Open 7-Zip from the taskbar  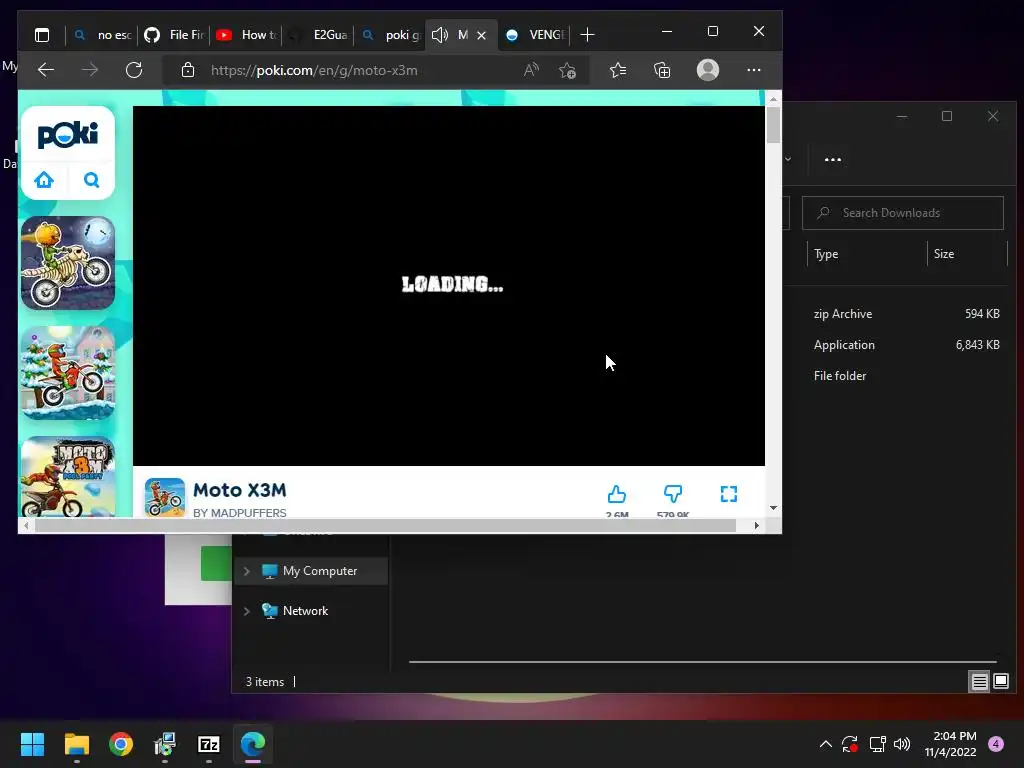(208, 744)
